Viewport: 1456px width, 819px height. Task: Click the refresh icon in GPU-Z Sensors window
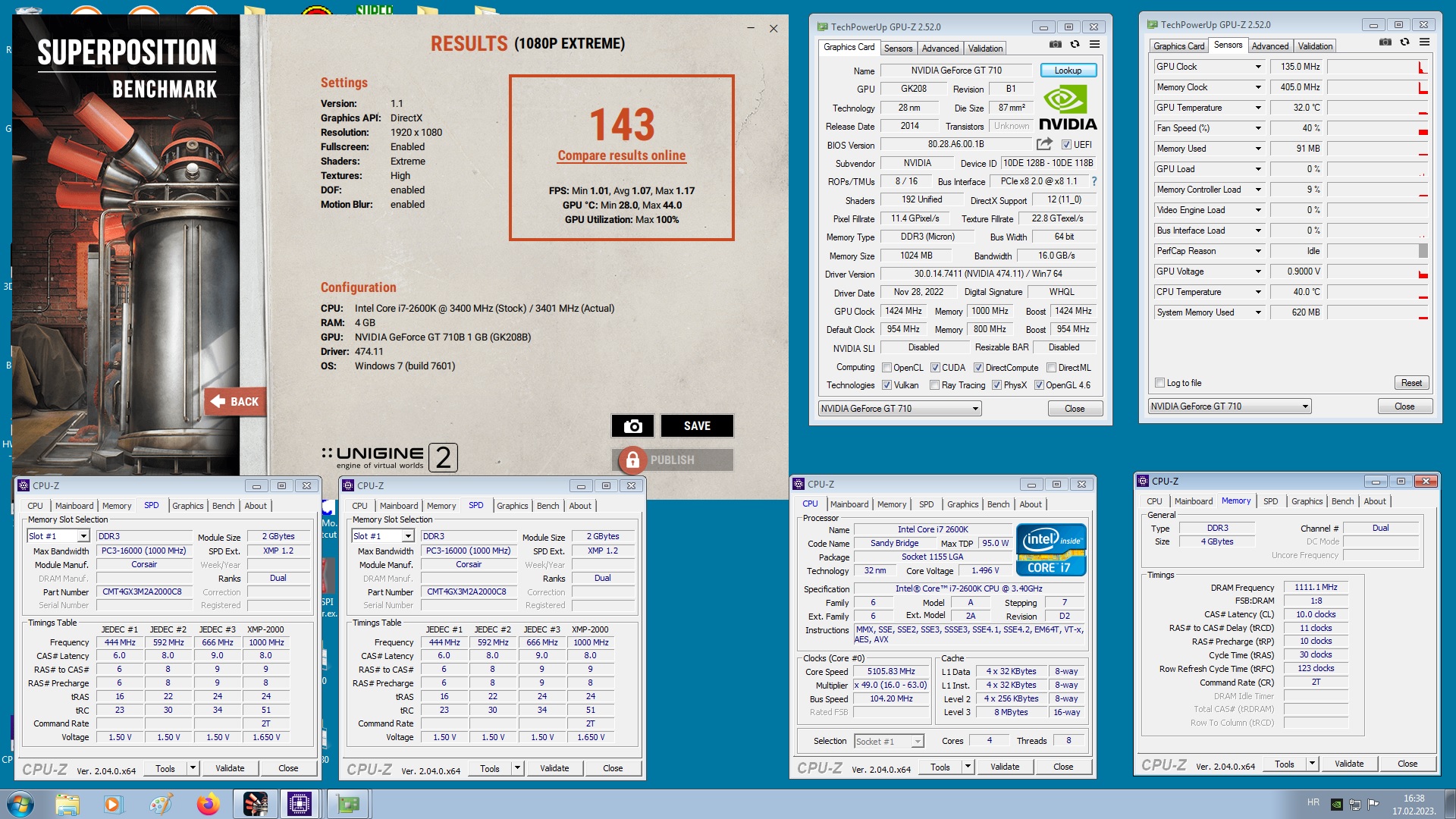[1404, 42]
